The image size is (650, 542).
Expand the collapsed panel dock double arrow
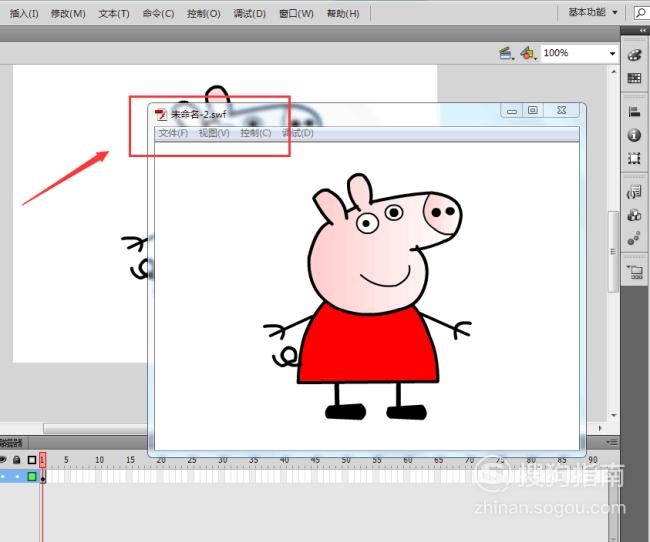point(643,30)
